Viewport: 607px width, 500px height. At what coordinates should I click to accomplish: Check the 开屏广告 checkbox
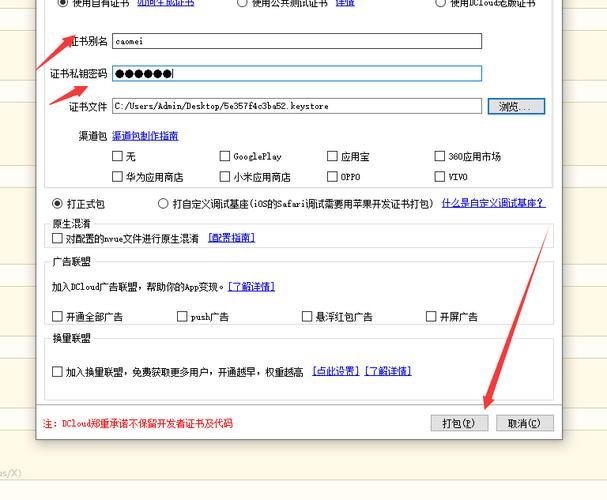[x=431, y=317]
